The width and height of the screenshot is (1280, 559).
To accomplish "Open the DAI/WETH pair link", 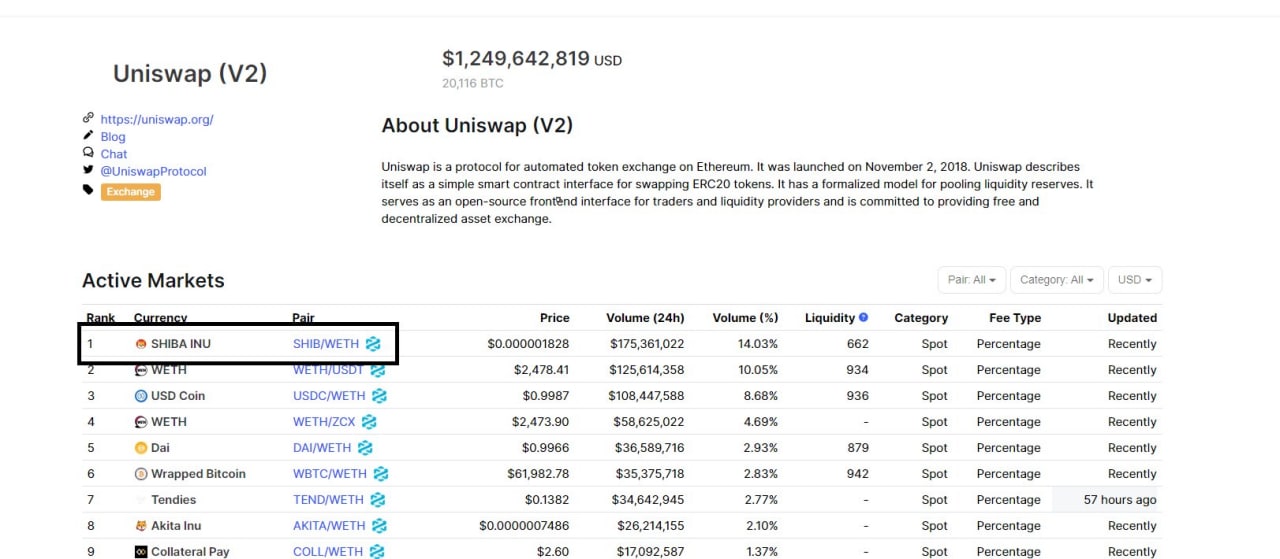I will 322,448.
